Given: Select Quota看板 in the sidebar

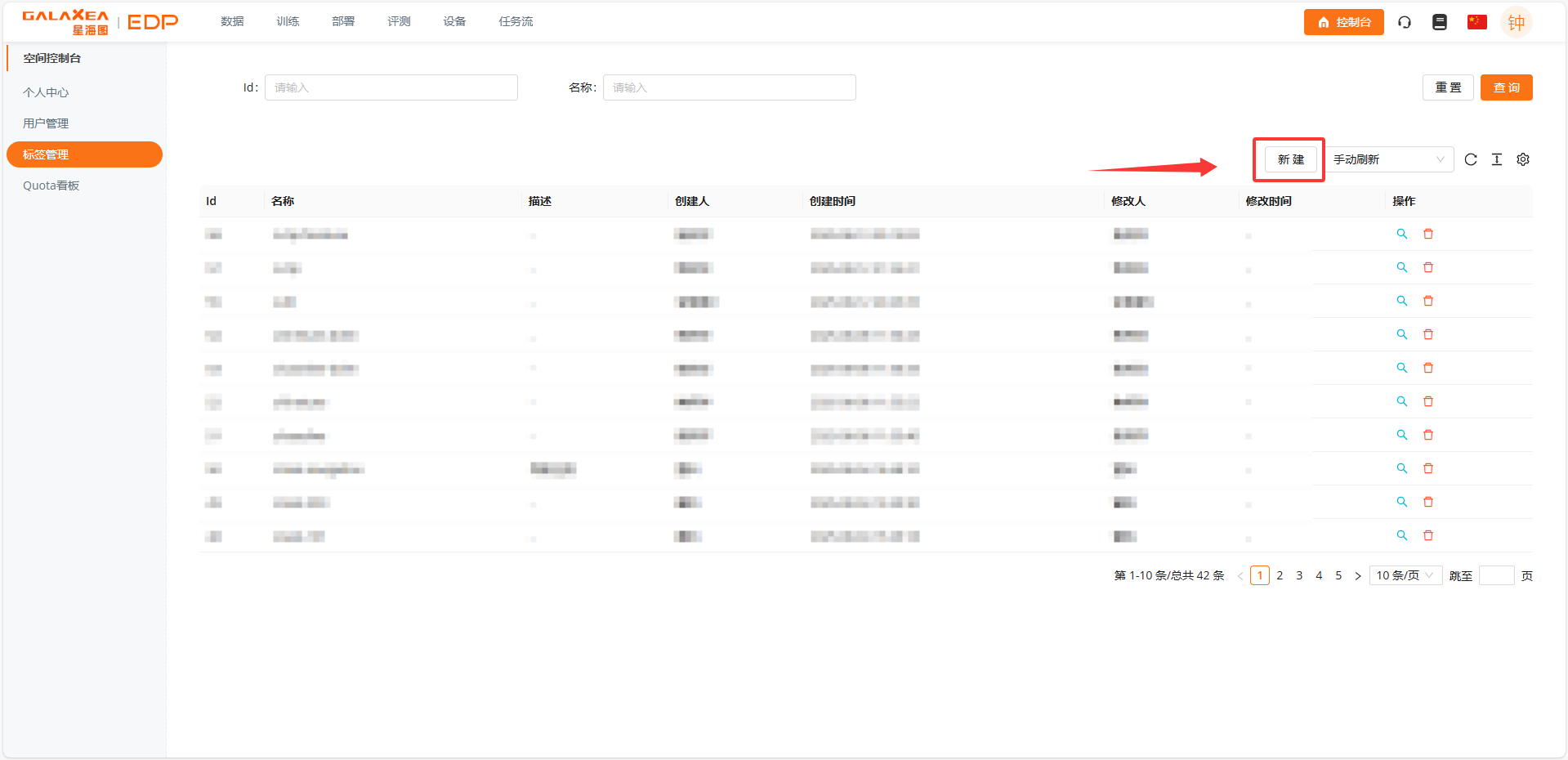Looking at the screenshot, I should pos(51,186).
